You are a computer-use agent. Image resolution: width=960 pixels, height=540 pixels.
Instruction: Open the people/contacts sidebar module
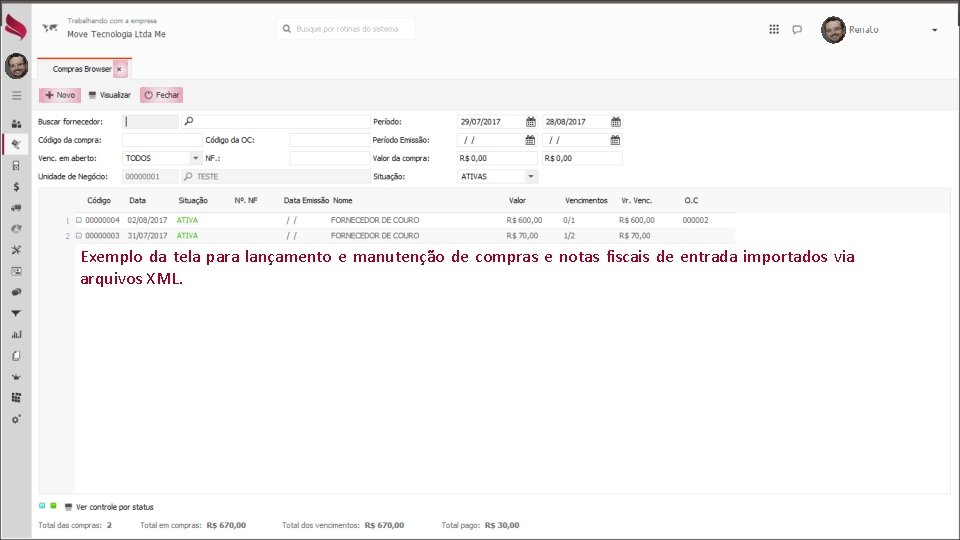click(17, 124)
